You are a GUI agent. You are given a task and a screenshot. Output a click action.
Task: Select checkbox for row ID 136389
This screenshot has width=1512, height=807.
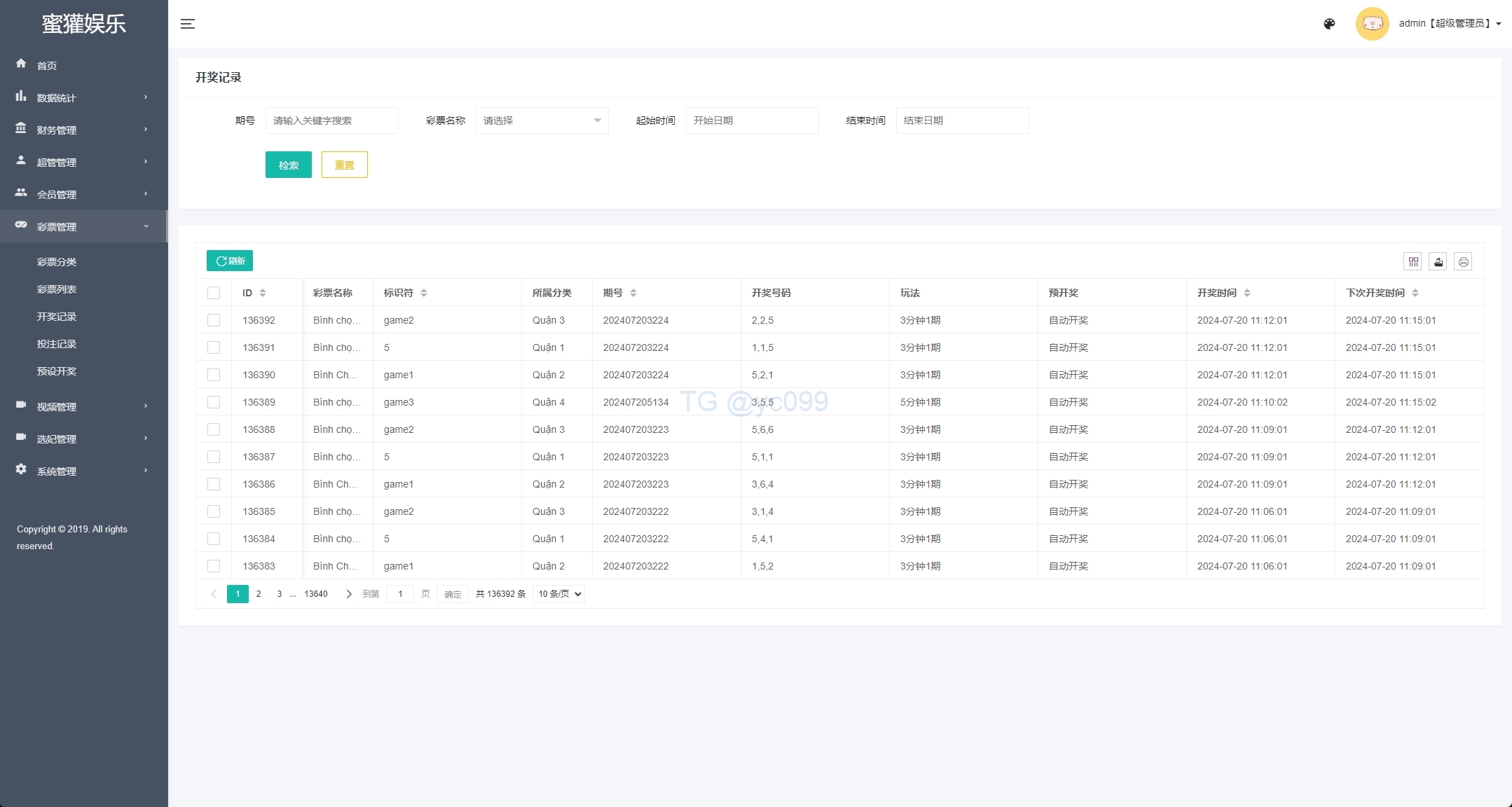pos(214,402)
